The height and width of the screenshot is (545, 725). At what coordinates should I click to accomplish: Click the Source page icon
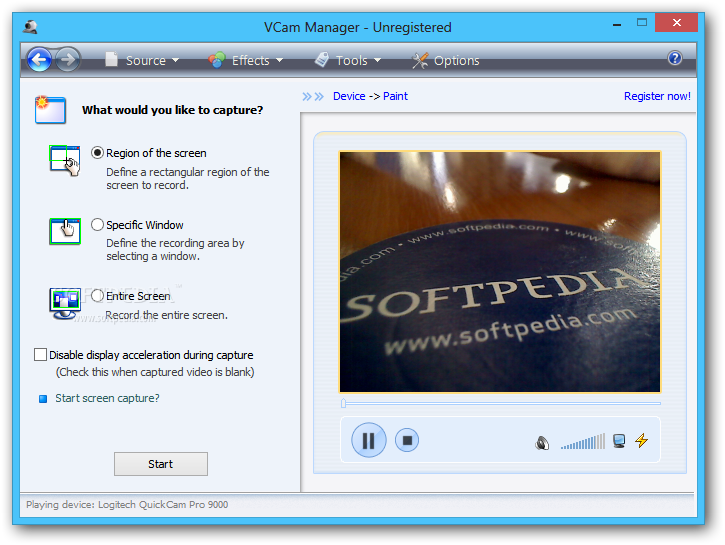pos(111,59)
